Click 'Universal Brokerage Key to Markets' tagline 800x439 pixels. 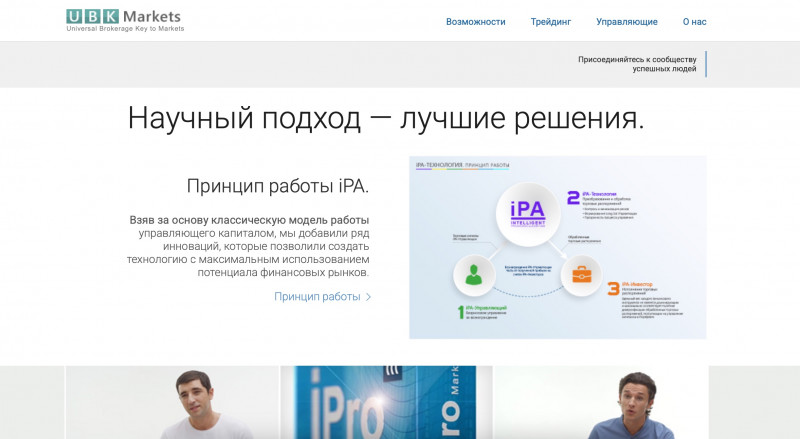pos(125,29)
